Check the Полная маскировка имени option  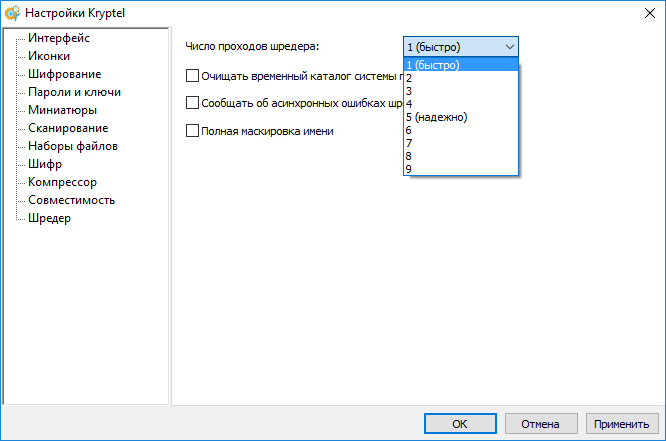point(193,130)
